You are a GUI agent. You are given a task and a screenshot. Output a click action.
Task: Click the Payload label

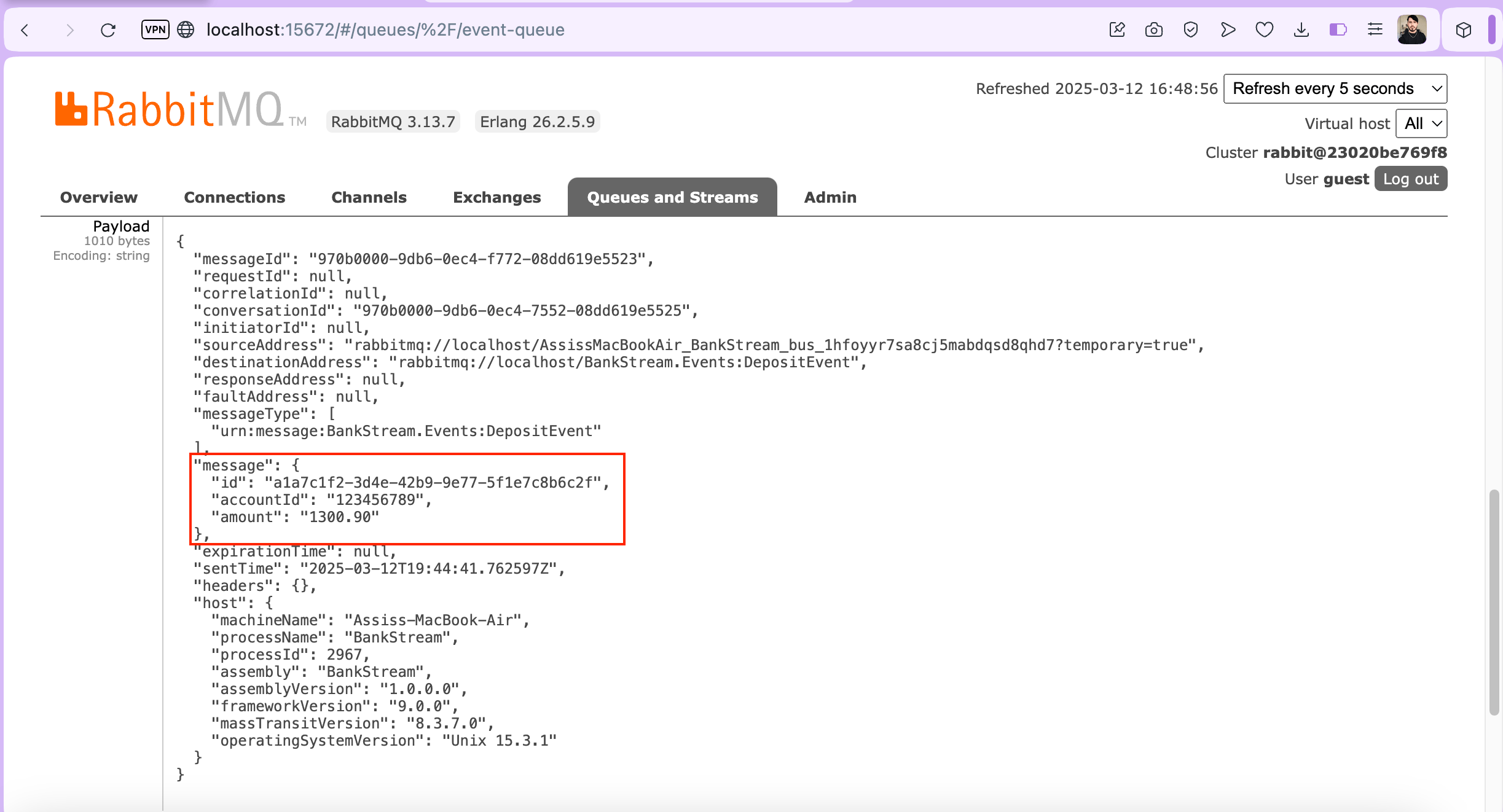(x=121, y=226)
